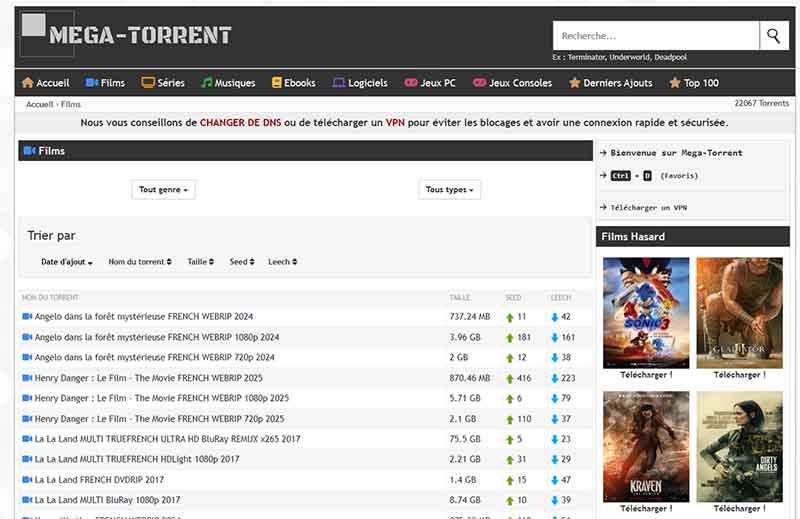Screen dimensions: 800x519
Task: Click the gamepad icon beside Jeux PC
Action: tap(411, 83)
